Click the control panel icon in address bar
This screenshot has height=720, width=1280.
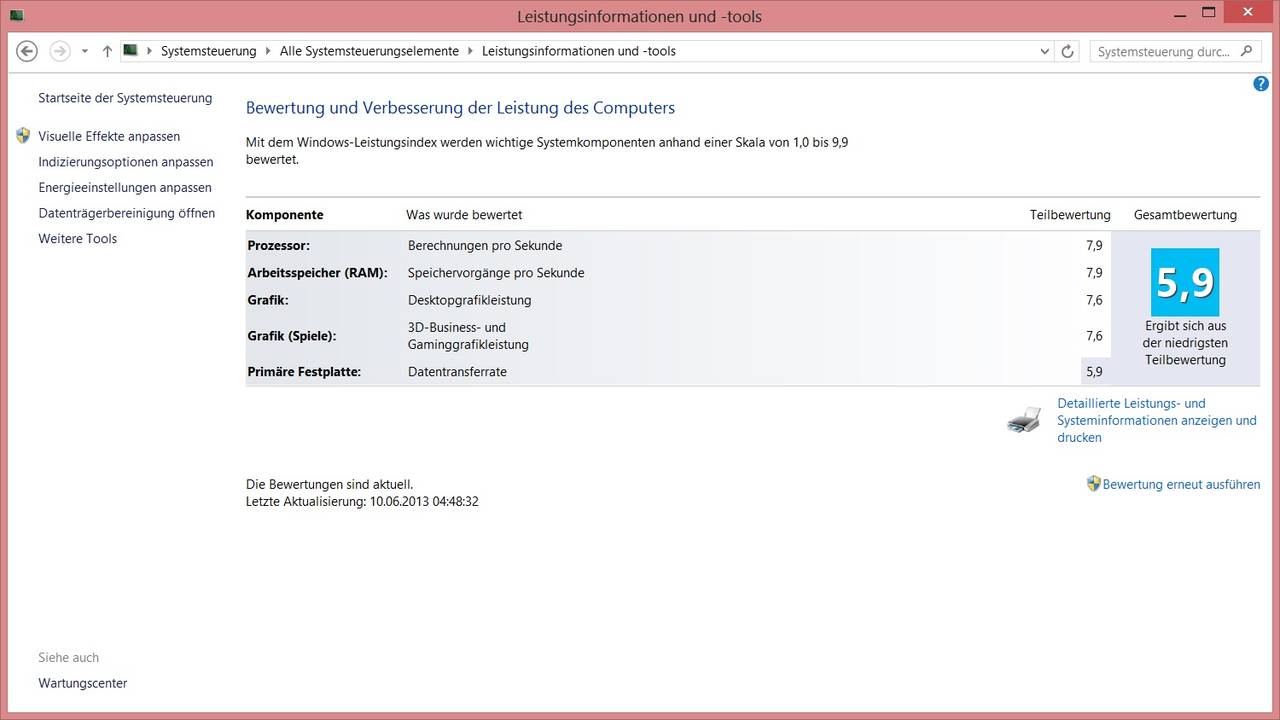coord(131,50)
